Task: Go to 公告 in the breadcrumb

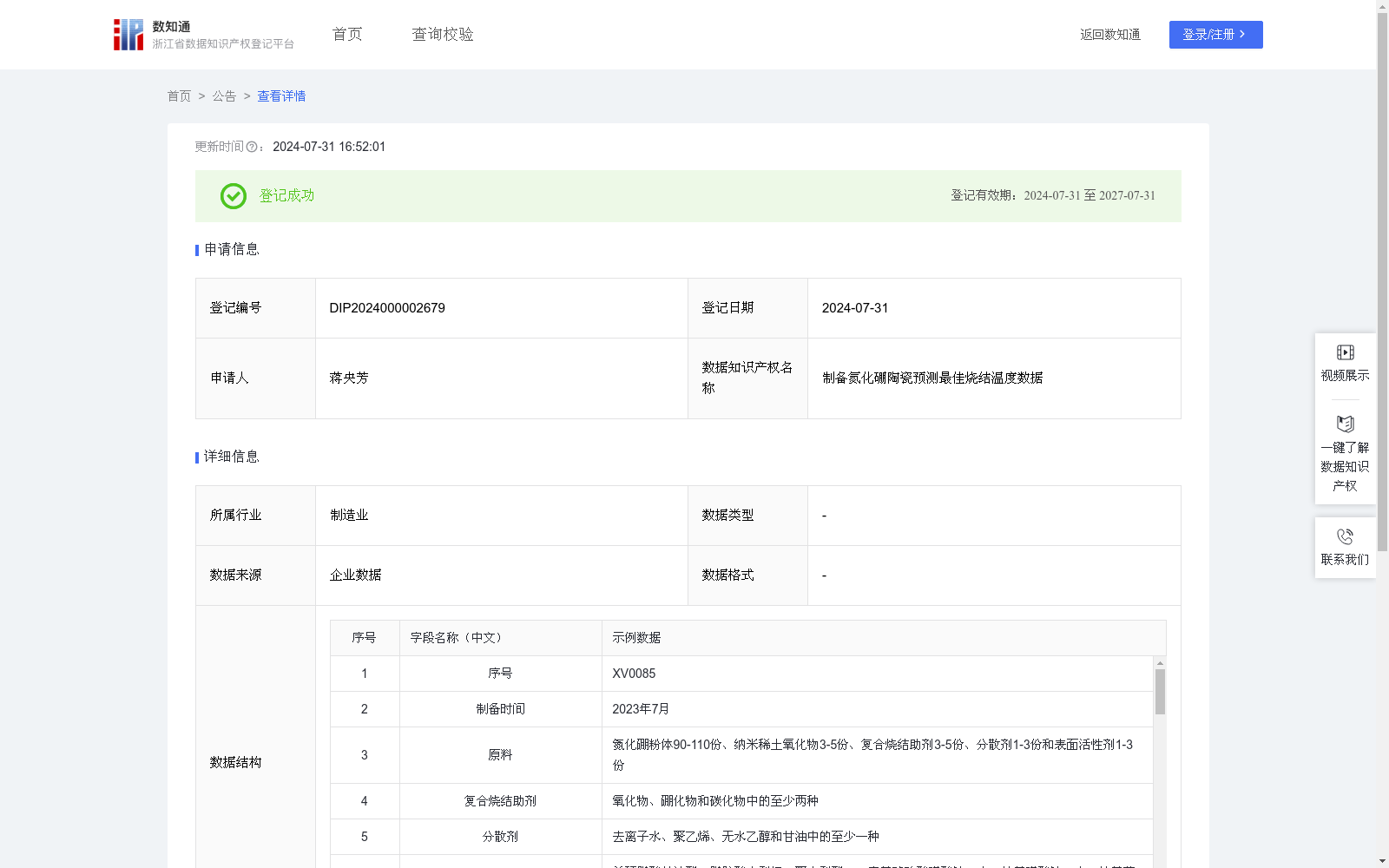Action: point(224,96)
